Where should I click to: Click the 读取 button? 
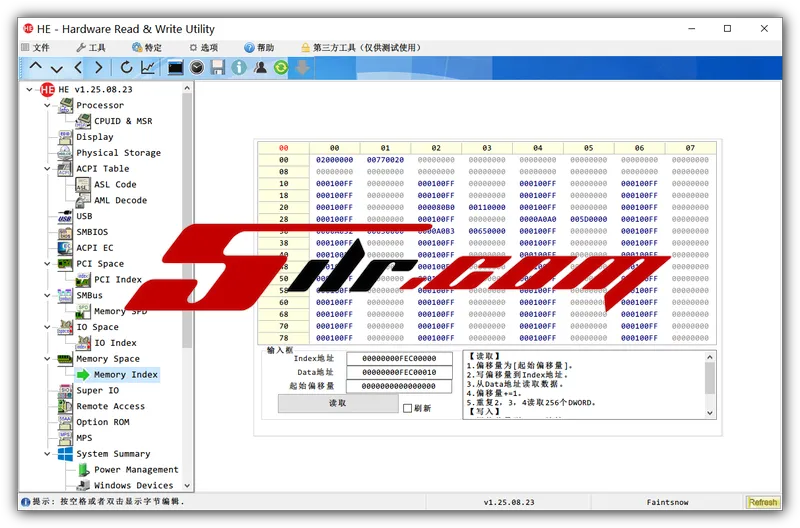point(338,403)
